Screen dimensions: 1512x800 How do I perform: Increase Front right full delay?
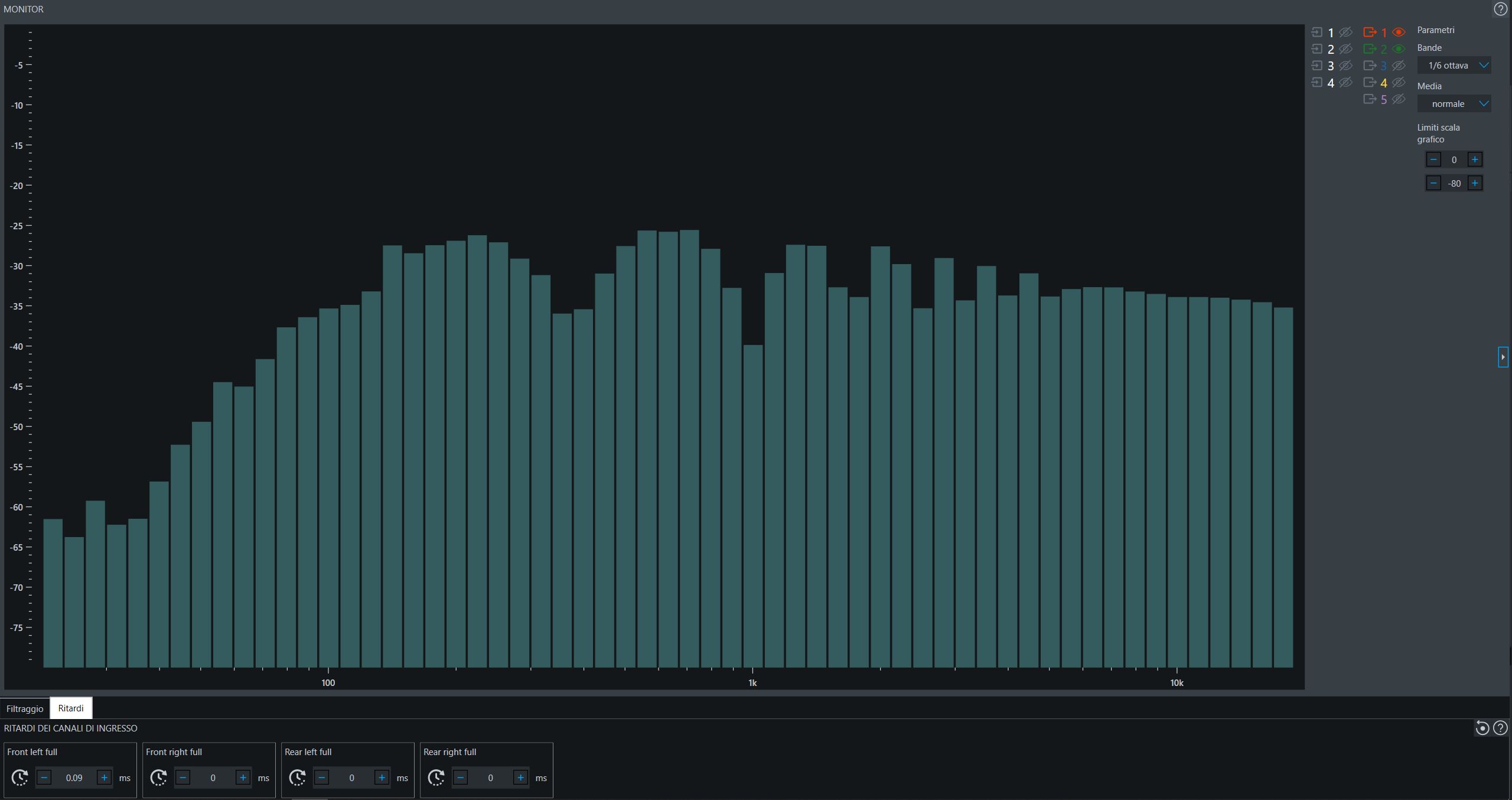(243, 778)
